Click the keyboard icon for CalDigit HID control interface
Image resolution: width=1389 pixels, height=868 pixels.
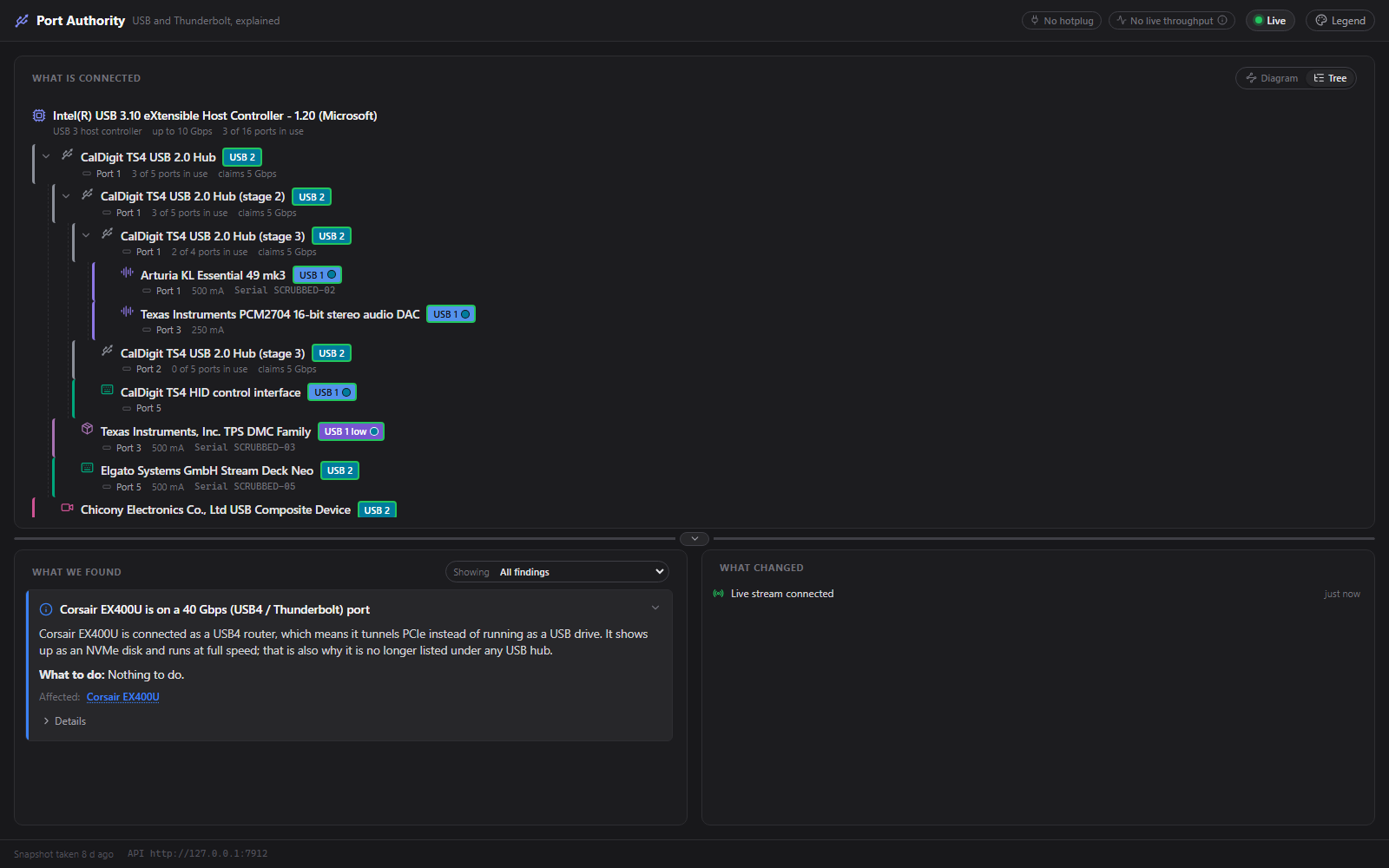coord(107,390)
